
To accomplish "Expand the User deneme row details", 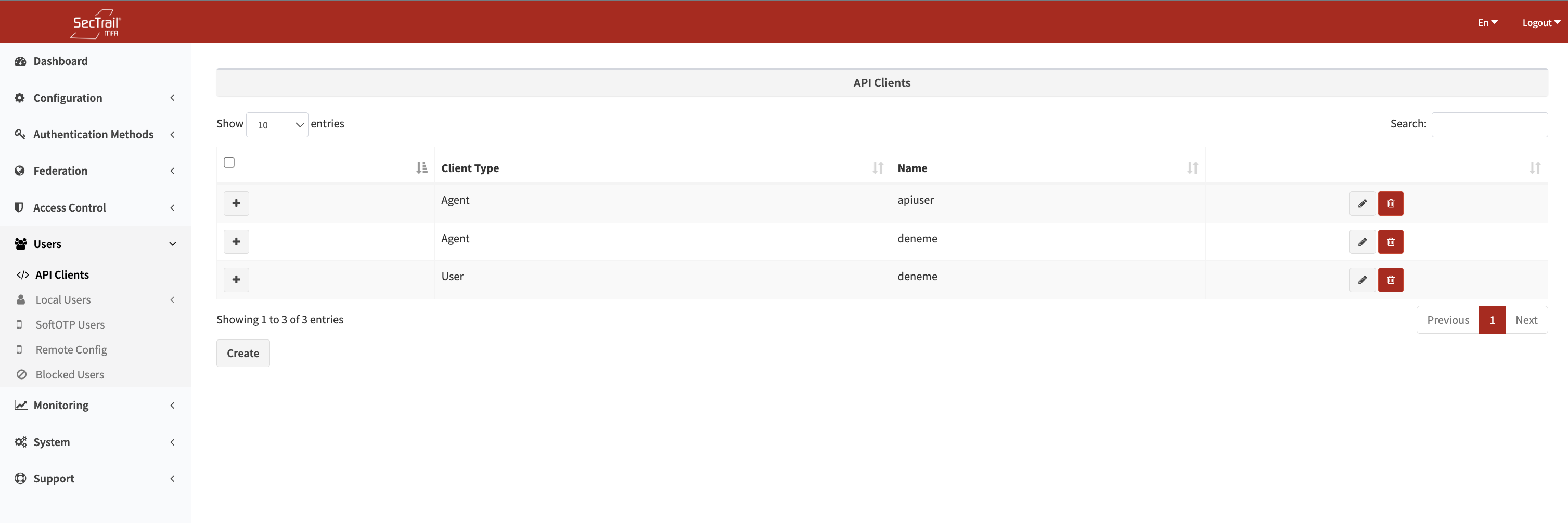I will tap(236, 280).
